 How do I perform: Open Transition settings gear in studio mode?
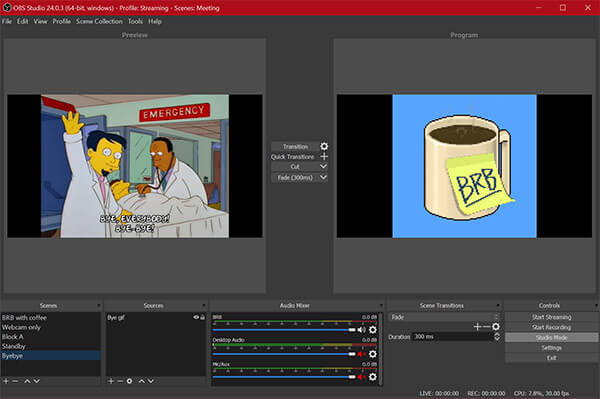point(324,147)
